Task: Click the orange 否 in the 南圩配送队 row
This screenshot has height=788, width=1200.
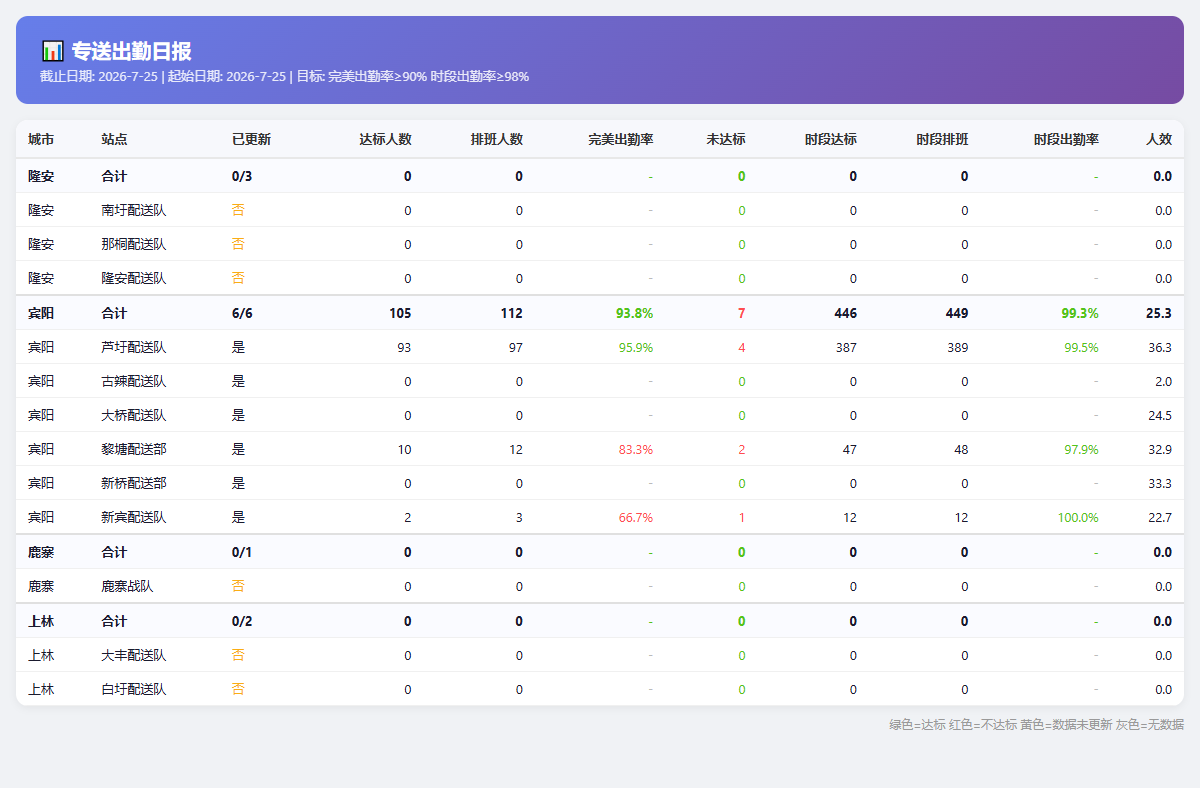Action: click(238, 210)
